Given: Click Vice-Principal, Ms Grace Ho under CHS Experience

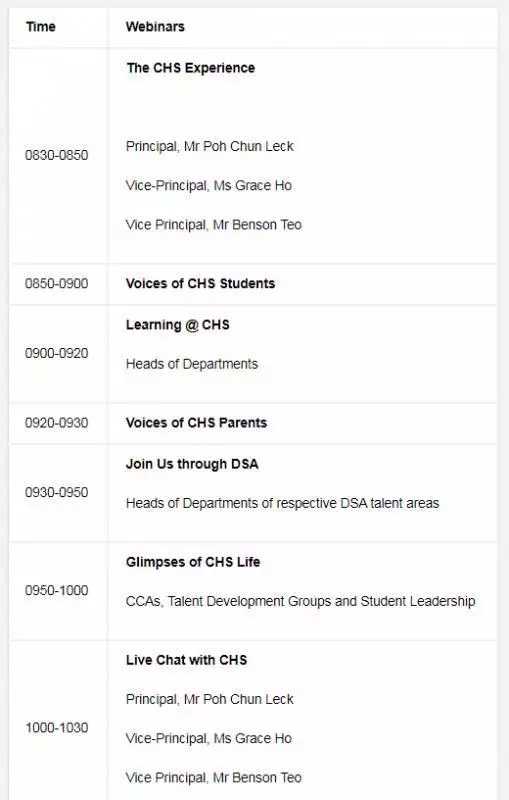Looking at the screenshot, I should point(209,185).
